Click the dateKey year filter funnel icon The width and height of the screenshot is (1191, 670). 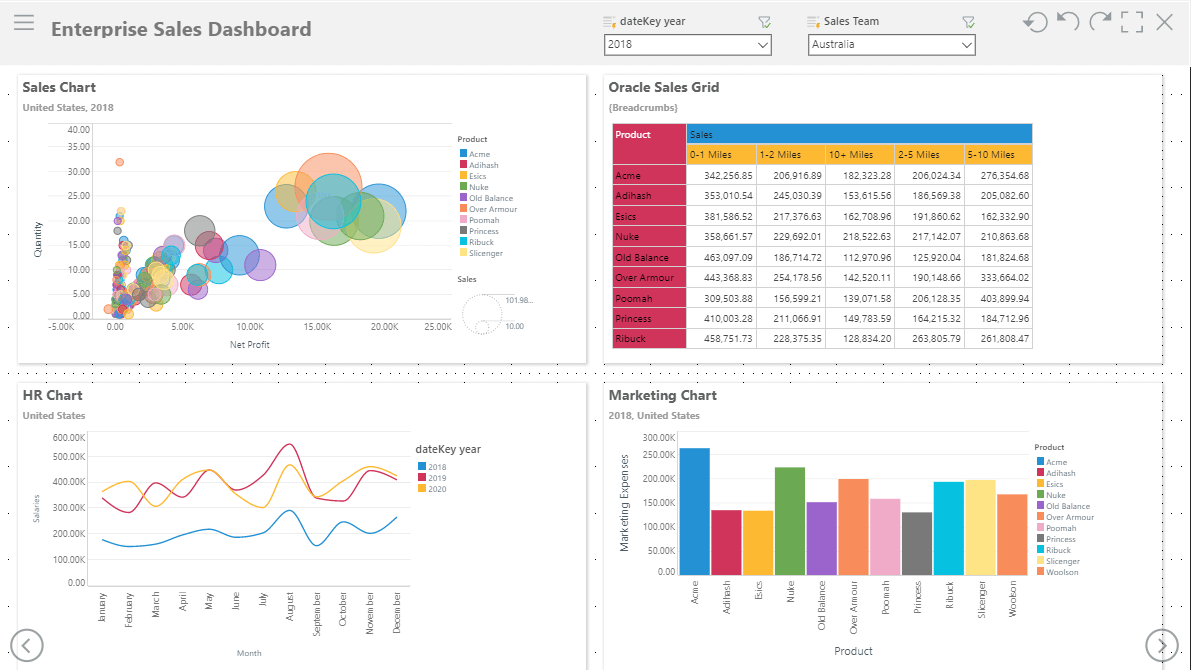point(764,22)
